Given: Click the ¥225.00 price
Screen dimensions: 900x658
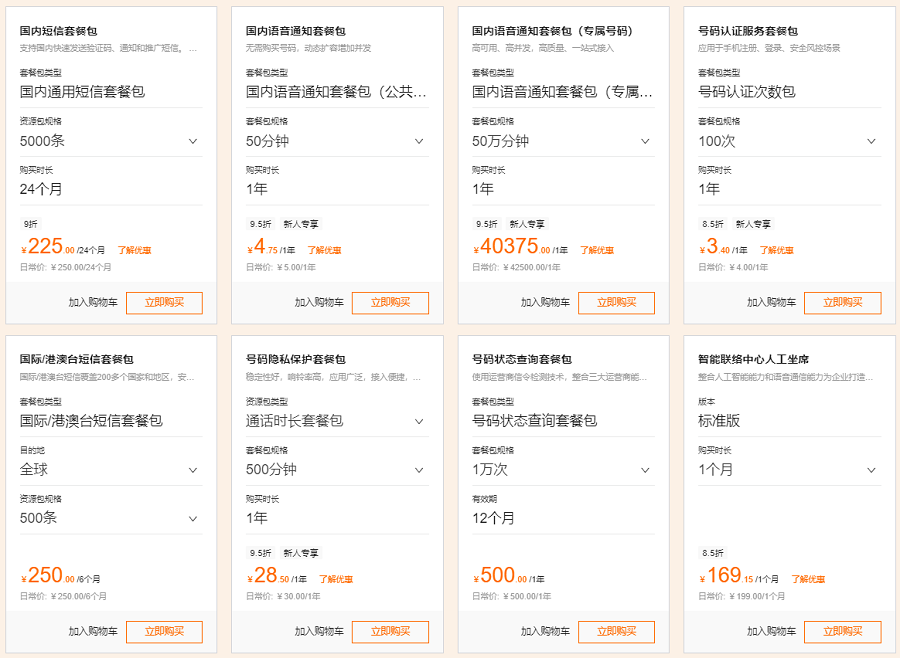Looking at the screenshot, I should (x=48, y=247).
